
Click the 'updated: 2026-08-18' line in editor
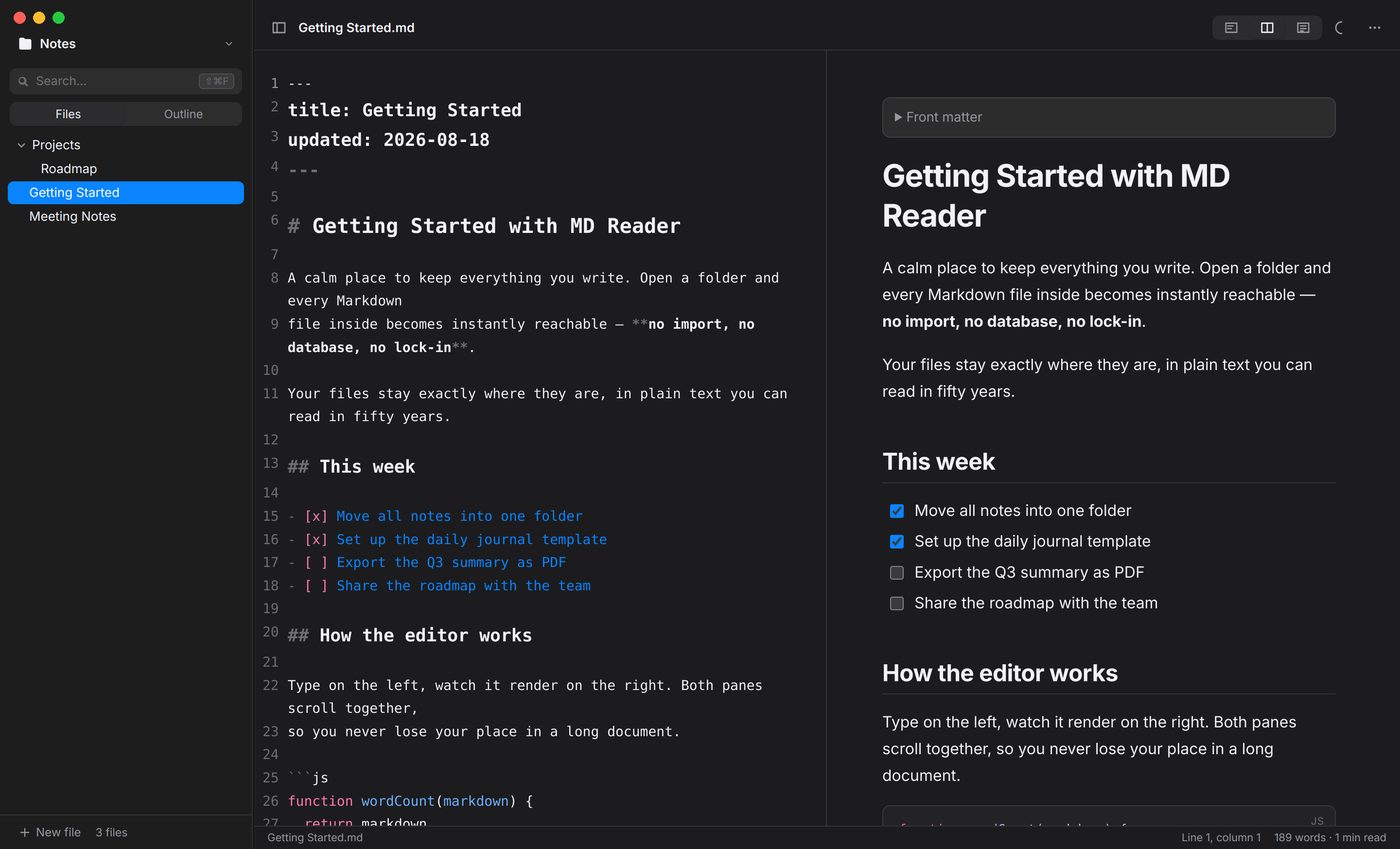[x=389, y=140]
